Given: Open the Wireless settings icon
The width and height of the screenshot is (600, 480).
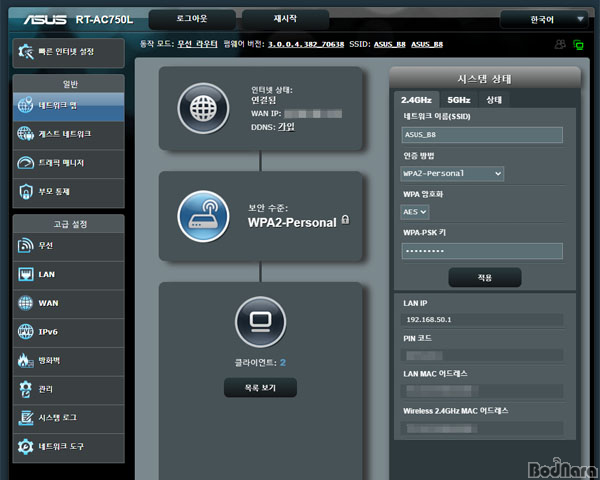Looking at the screenshot, I should tap(25, 245).
